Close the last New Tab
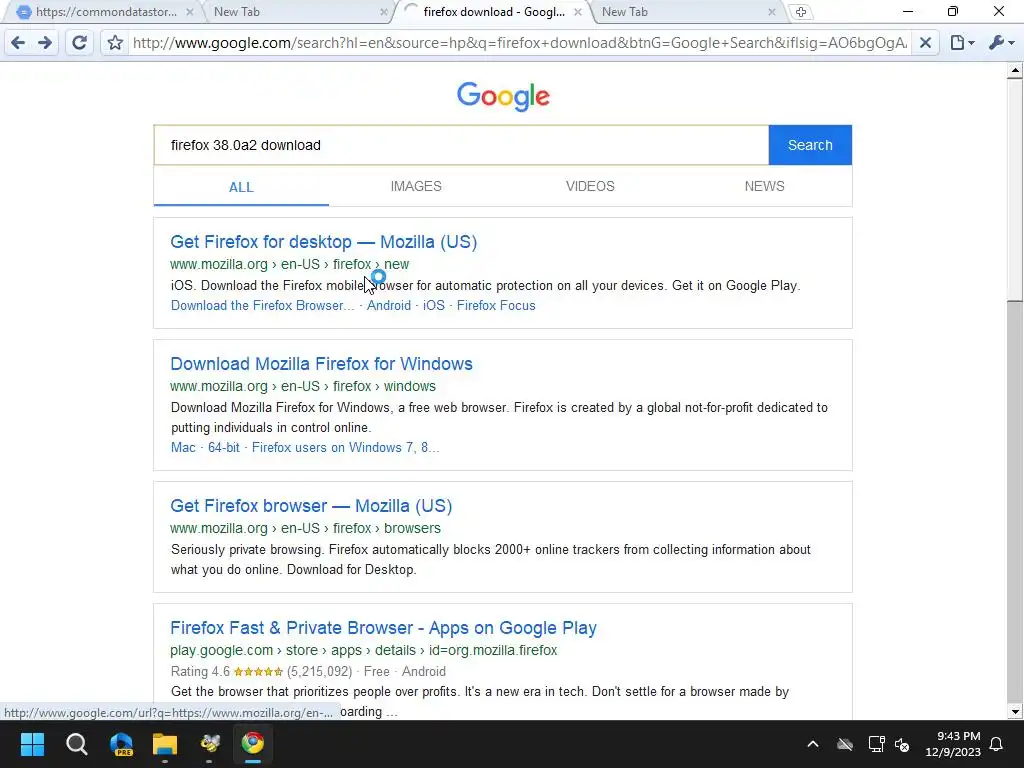 (771, 12)
